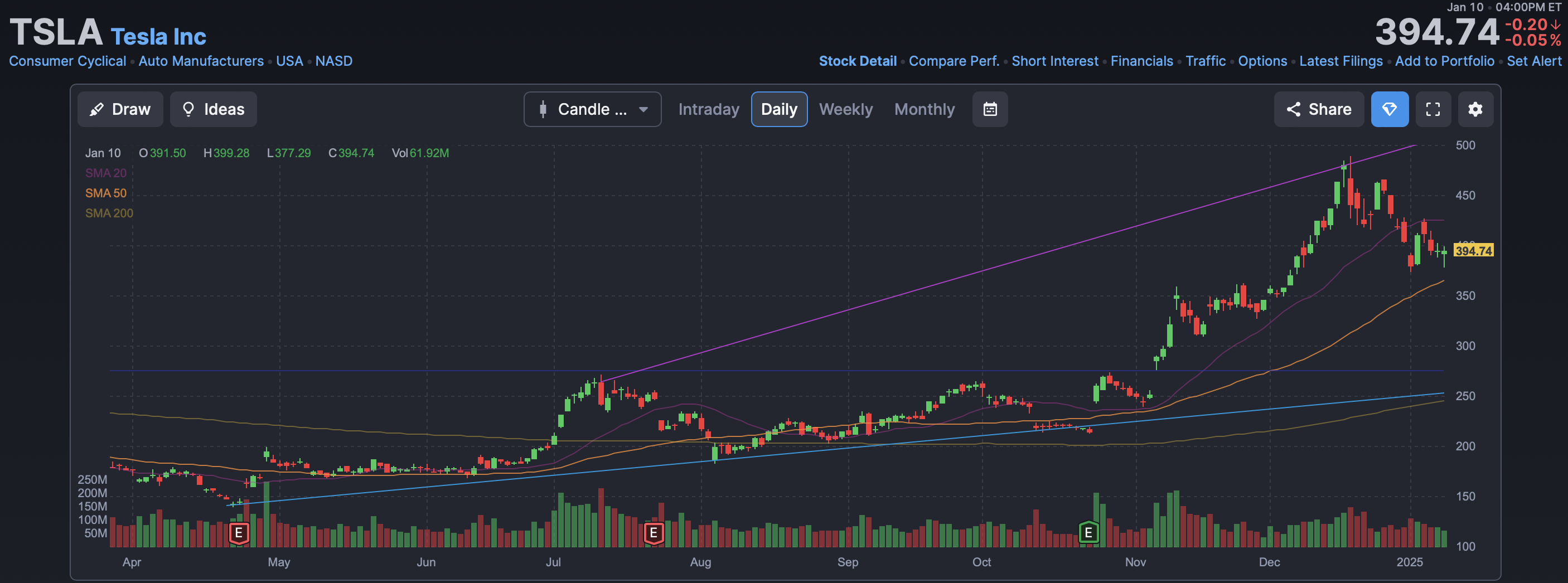Open NASD exchange link

(x=333, y=61)
